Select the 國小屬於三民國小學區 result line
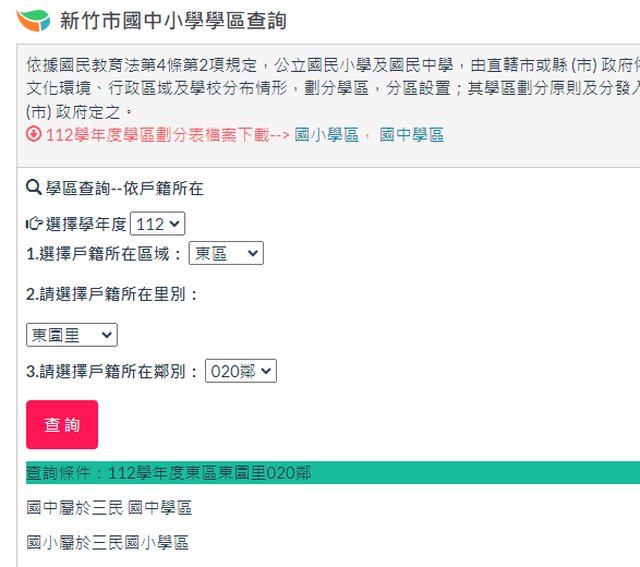 click(x=107, y=542)
